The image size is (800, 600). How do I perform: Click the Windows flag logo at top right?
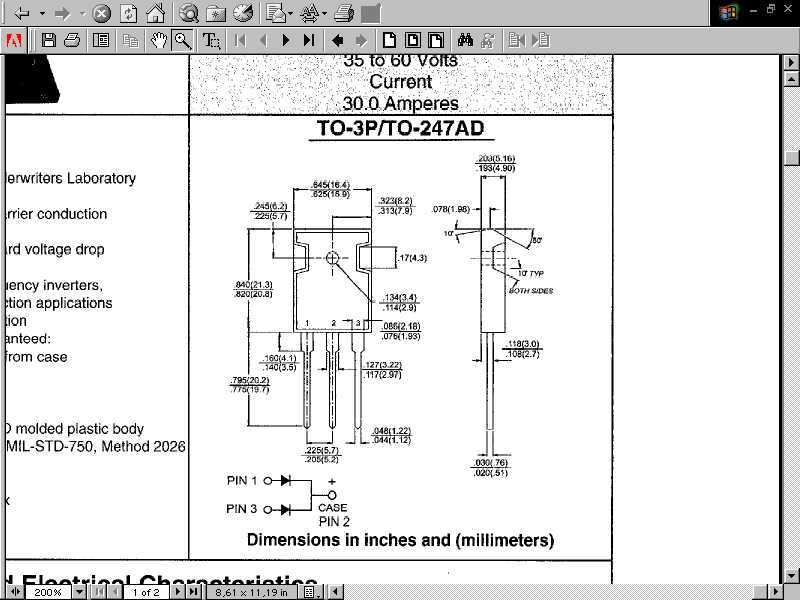[x=728, y=12]
